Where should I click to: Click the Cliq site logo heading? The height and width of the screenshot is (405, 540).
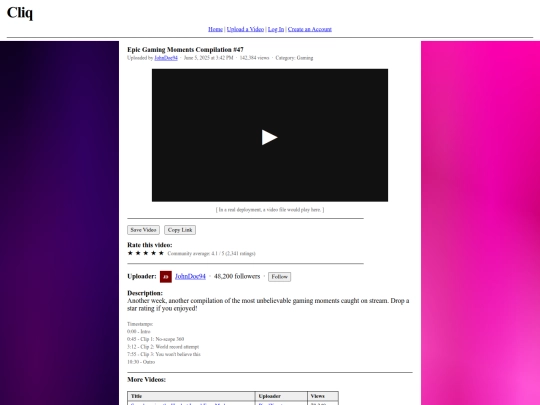click(x=20, y=13)
